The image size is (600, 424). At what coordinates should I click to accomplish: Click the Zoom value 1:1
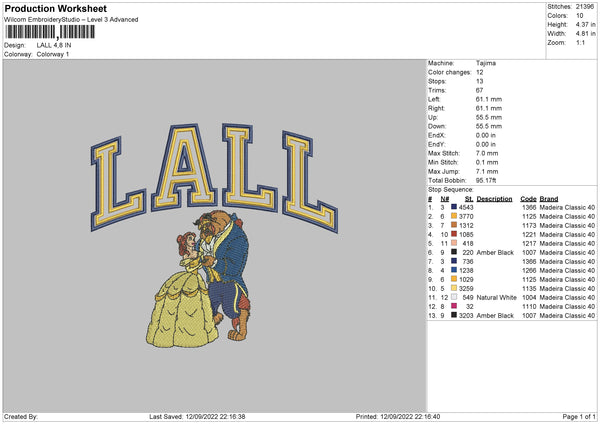(x=580, y=42)
